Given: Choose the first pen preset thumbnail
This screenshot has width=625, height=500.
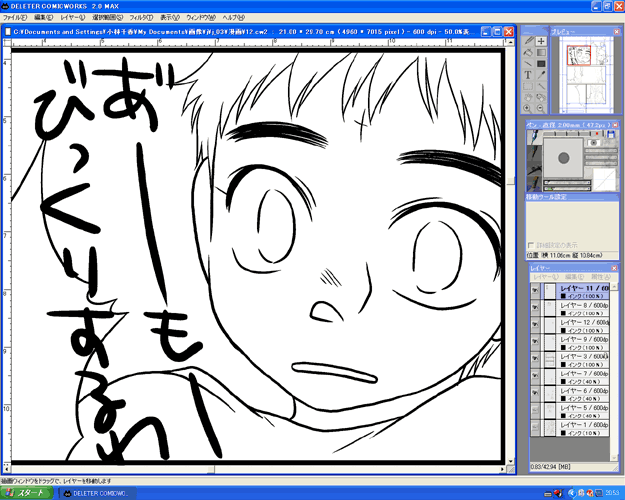Looking at the screenshot, I should pyautogui.click(x=534, y=137).
